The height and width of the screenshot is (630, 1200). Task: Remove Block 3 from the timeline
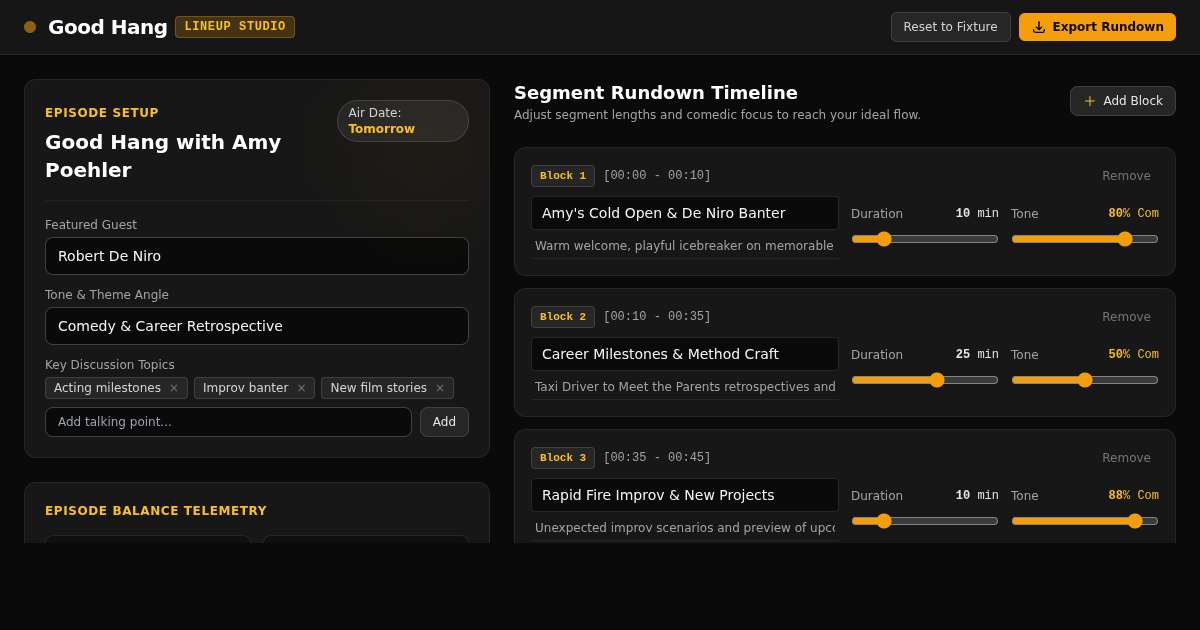[1126, 458]
